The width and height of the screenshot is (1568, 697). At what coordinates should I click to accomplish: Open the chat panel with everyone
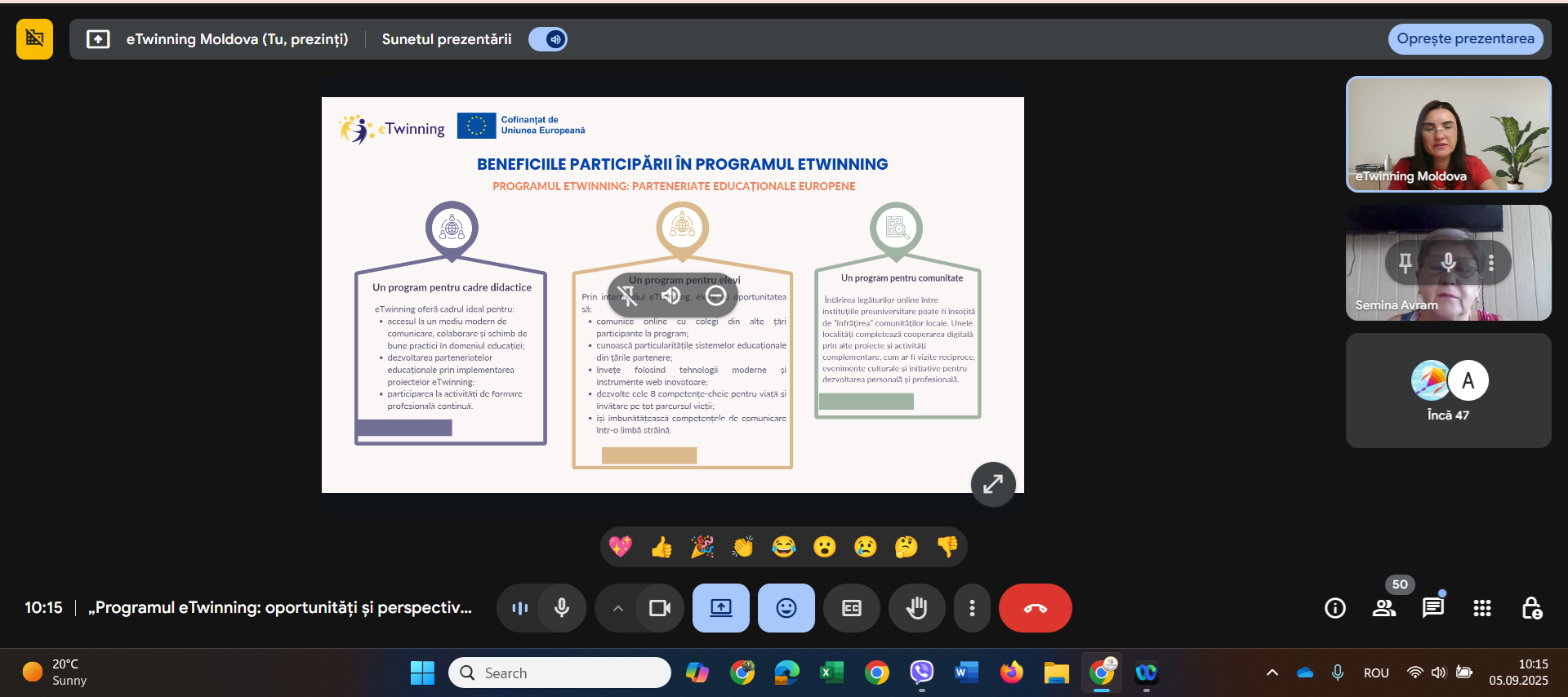(1433, 608)
